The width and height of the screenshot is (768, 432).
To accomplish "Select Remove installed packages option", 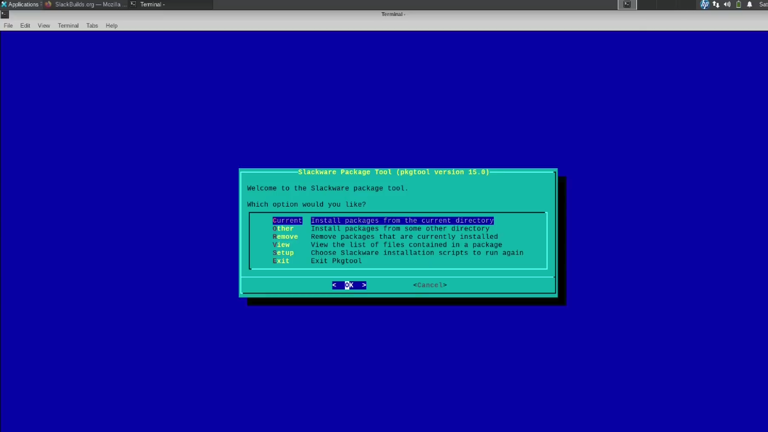I will pyautogui.click(x=385, y=237).
